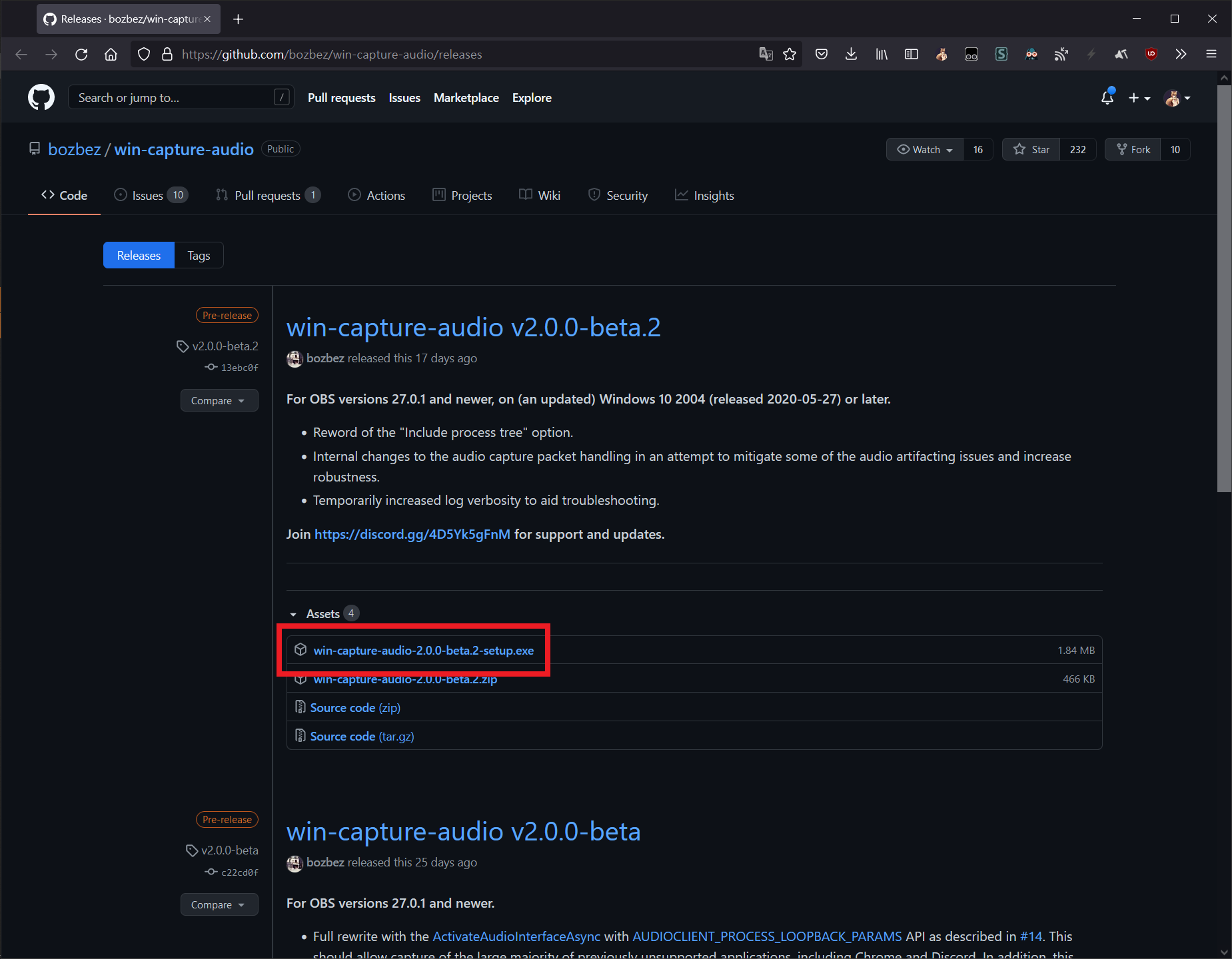Open the commit 13ebc0f via its commit icon
The image size is (1232, 959).
tap(211, 367)
